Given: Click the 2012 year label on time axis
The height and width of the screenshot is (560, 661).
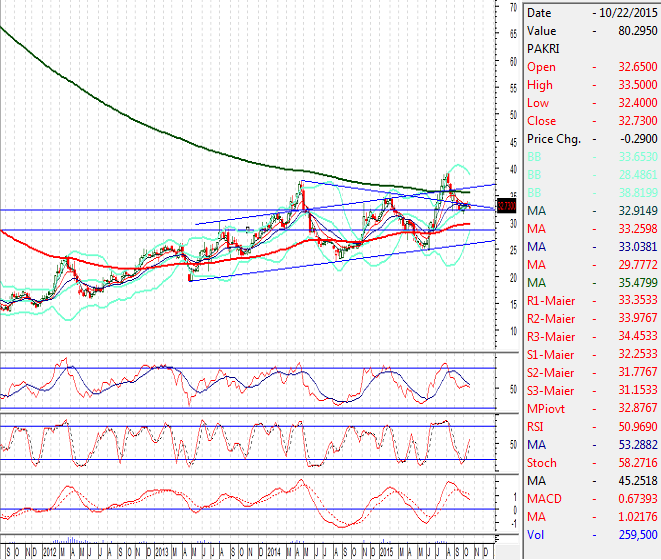Looking at the screenshot, I should 47,551.
